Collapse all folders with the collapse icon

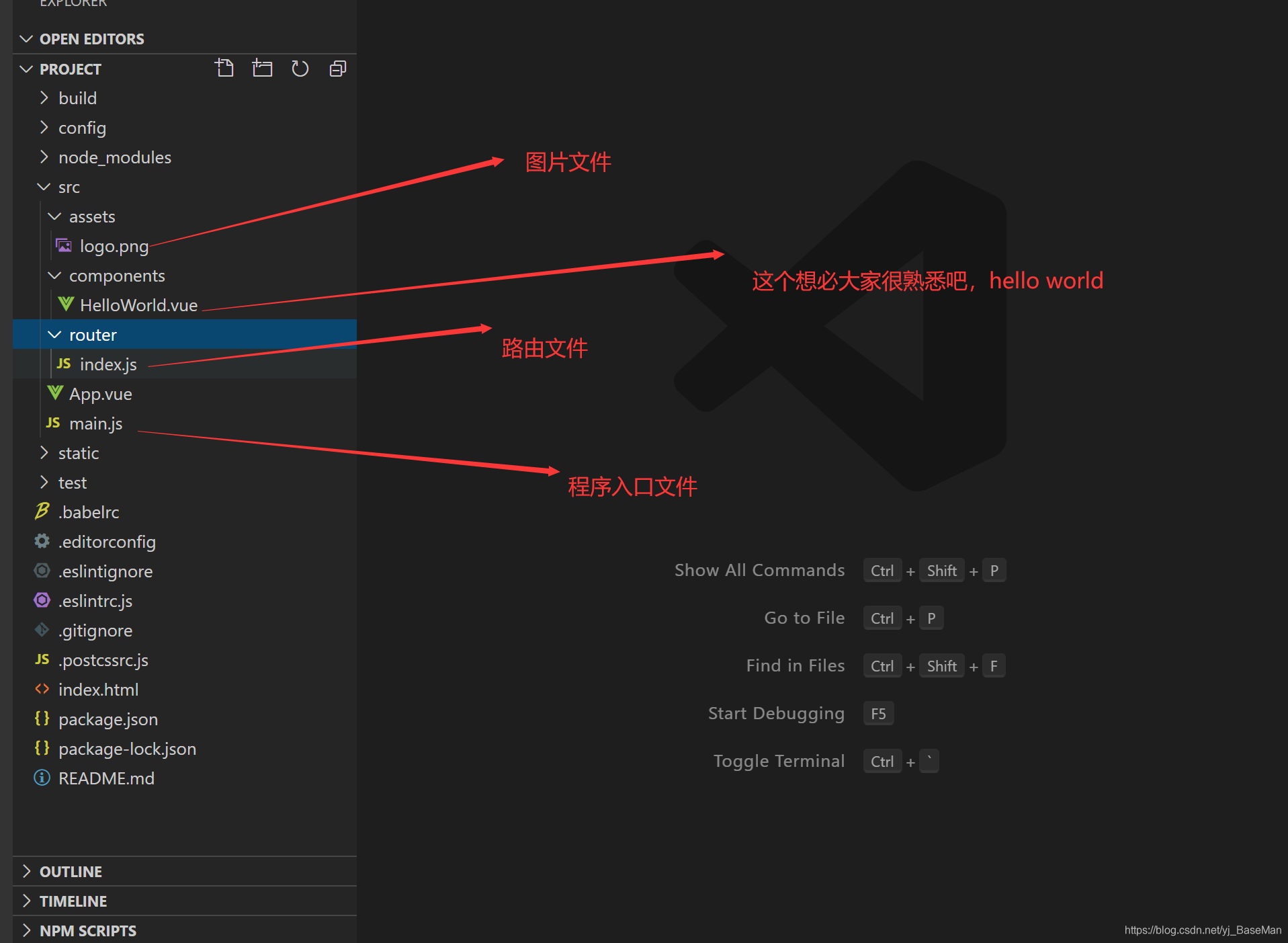tap(338, 69)
